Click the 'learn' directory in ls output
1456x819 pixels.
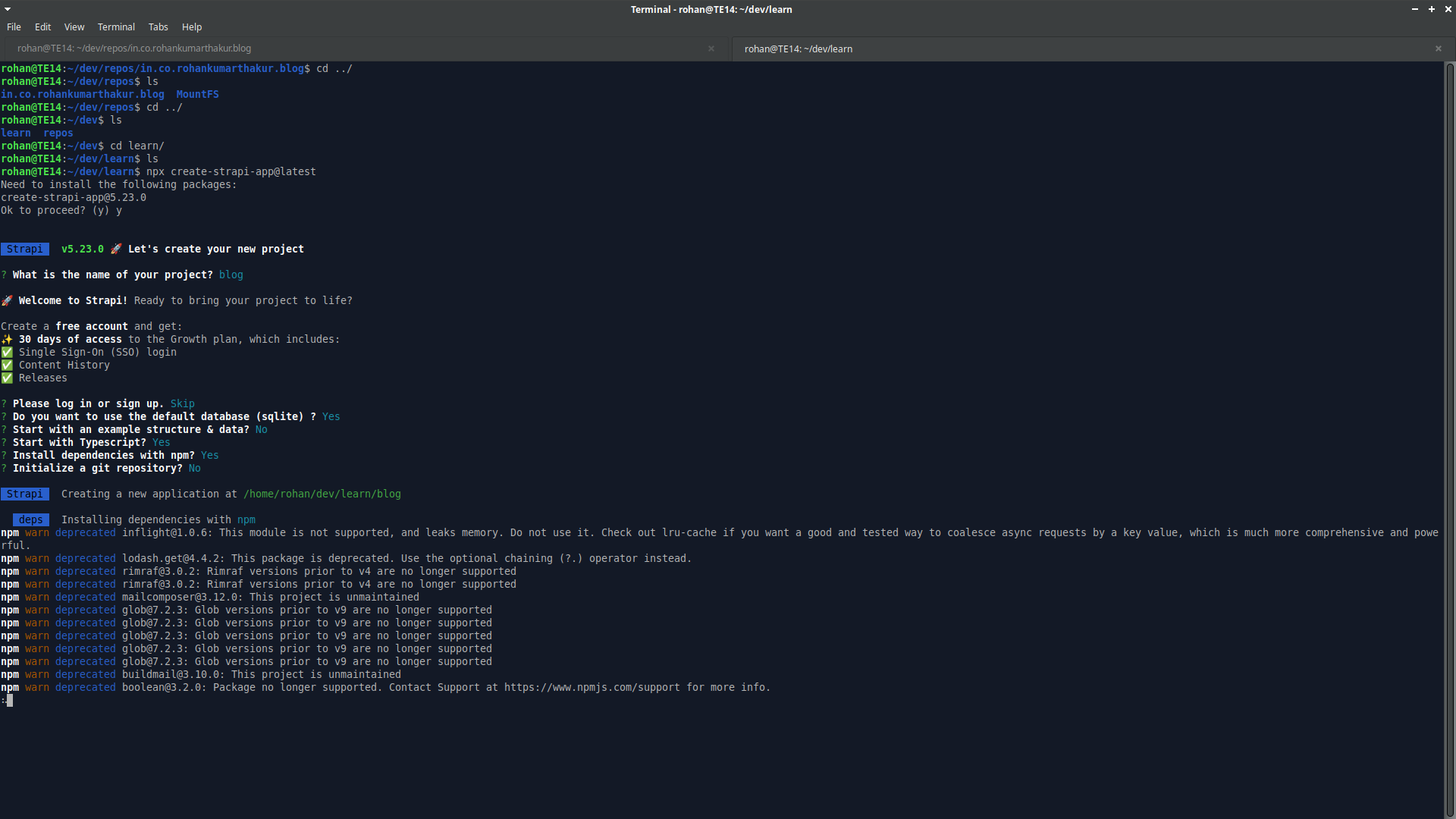coord(16,133)
